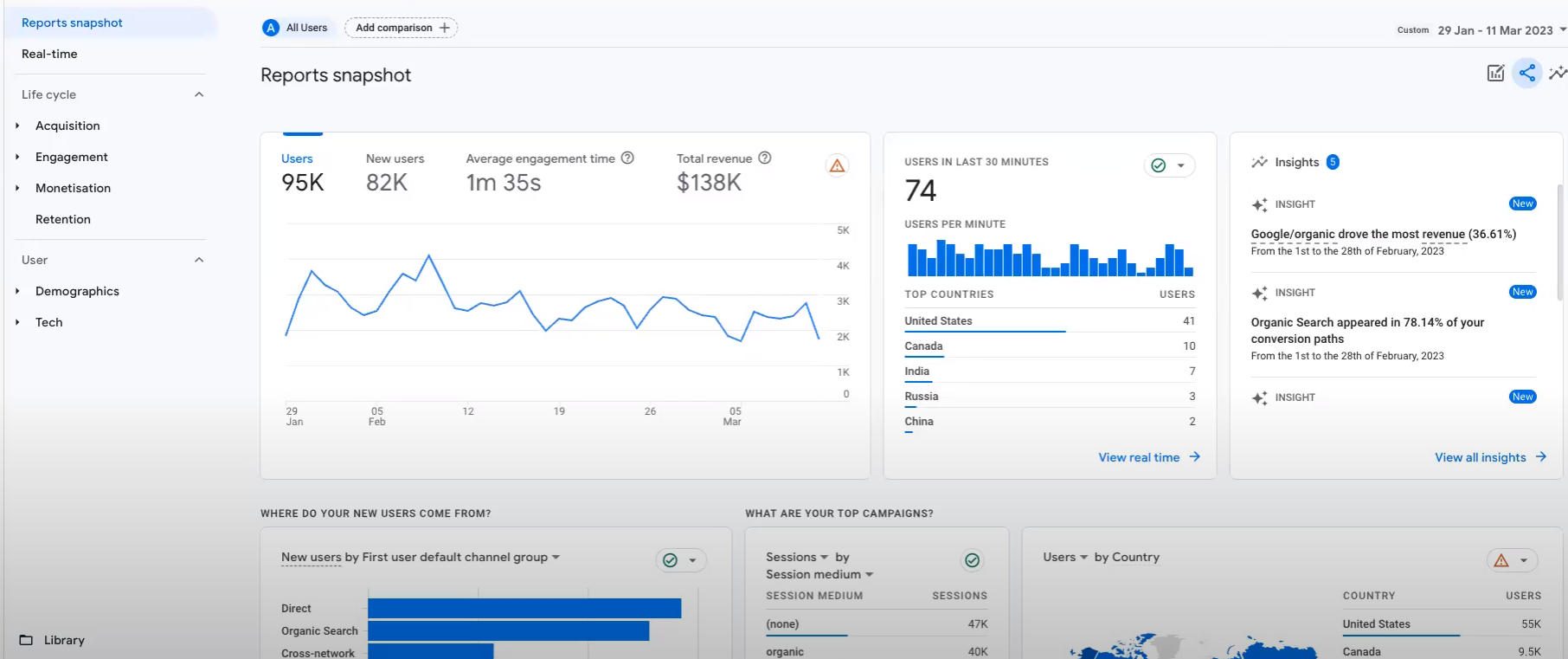Open the insights sparkline icon at top right
Viewport: 1568px width, 659px height.
click(x=1558, y=74)
